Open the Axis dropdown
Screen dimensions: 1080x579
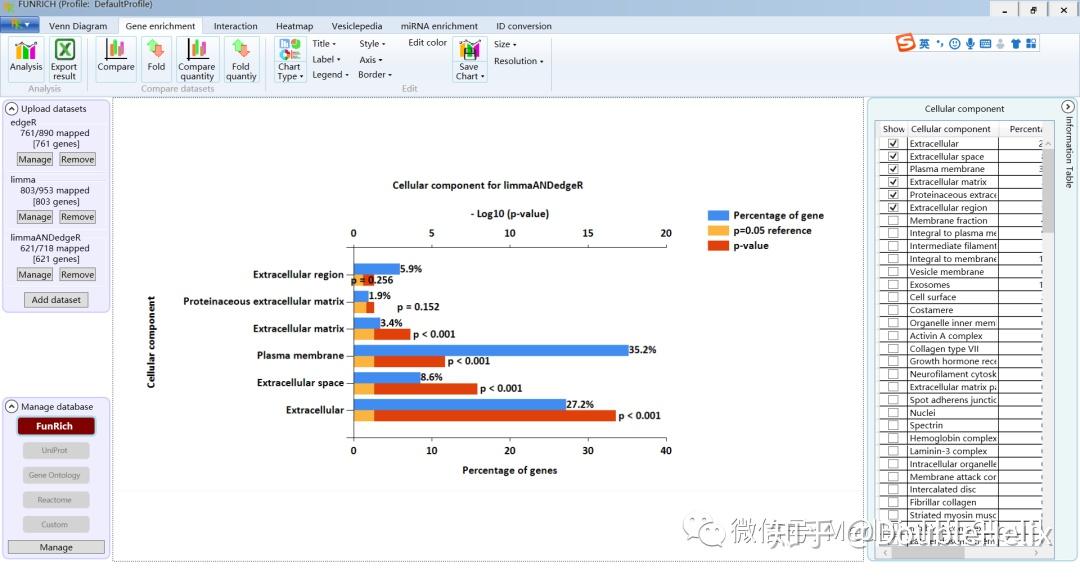click(x=371, y=59)
